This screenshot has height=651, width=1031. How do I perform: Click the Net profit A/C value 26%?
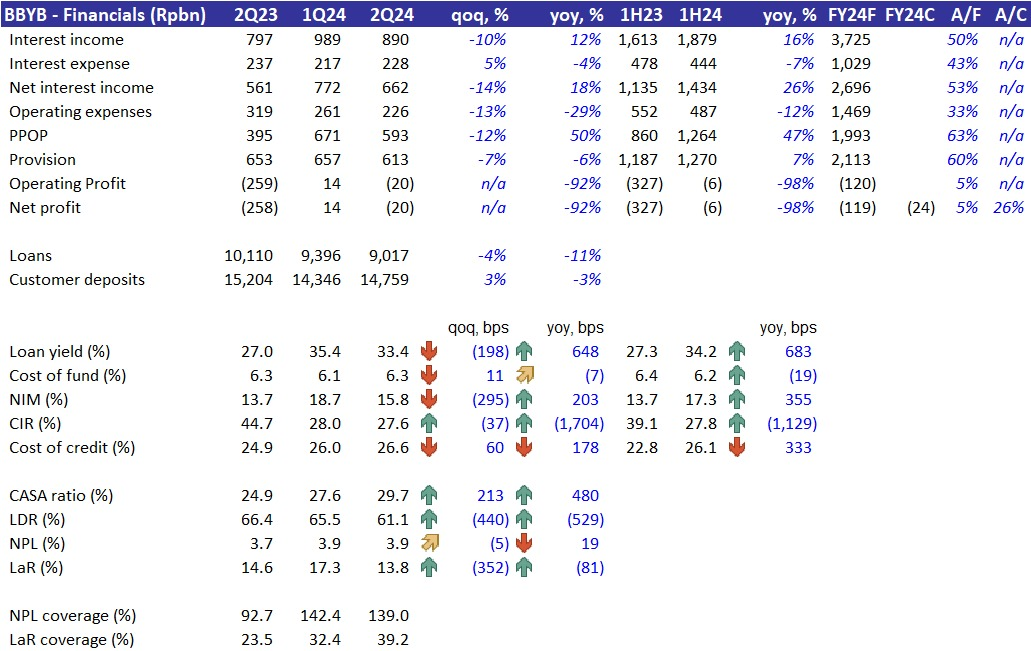(1008, 207)
